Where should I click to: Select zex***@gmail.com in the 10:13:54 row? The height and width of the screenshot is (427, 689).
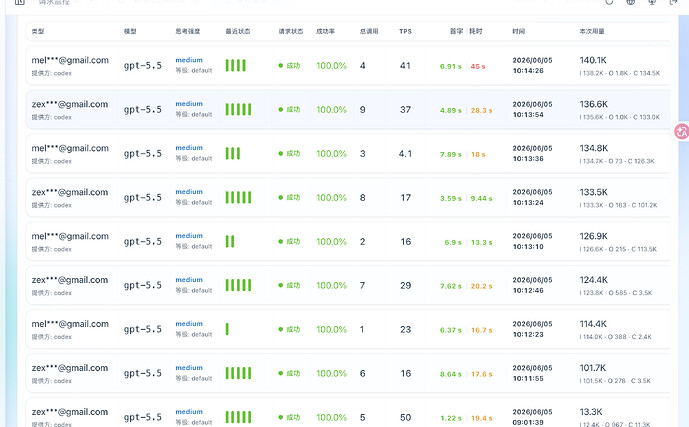pyautogui.click(x=70, y=104)
